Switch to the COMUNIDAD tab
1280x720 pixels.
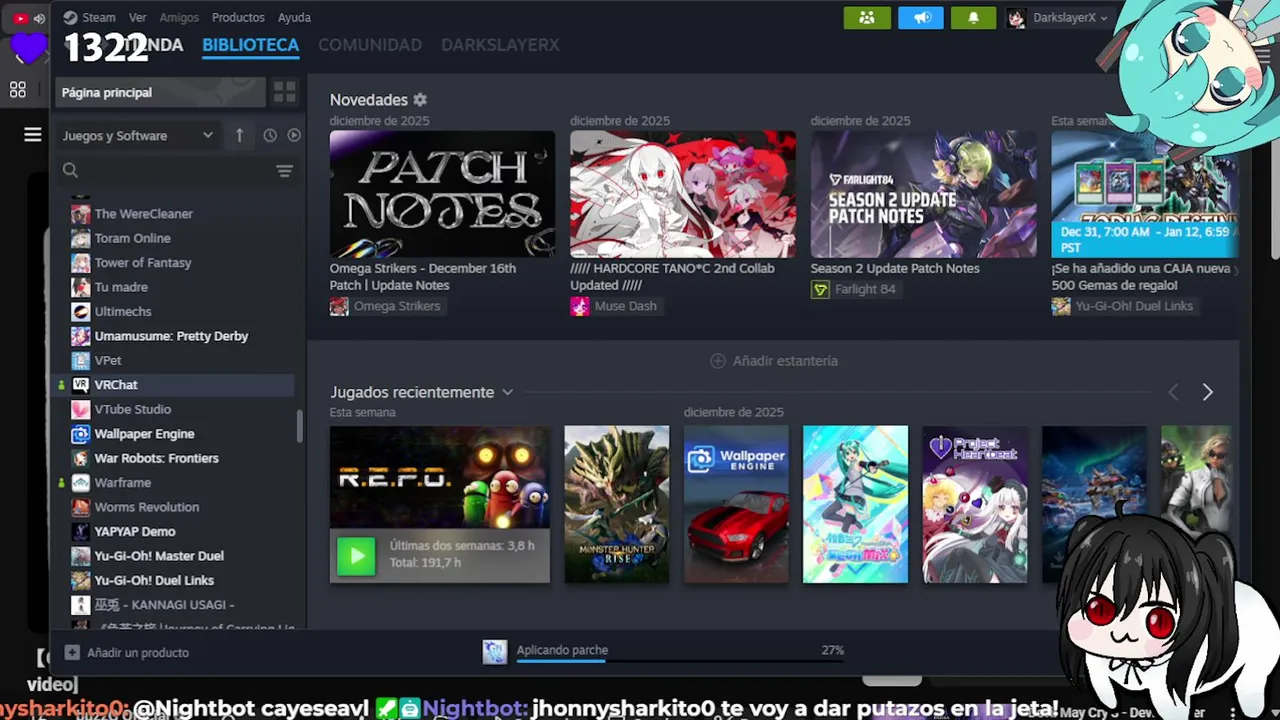tap(370, 45)
